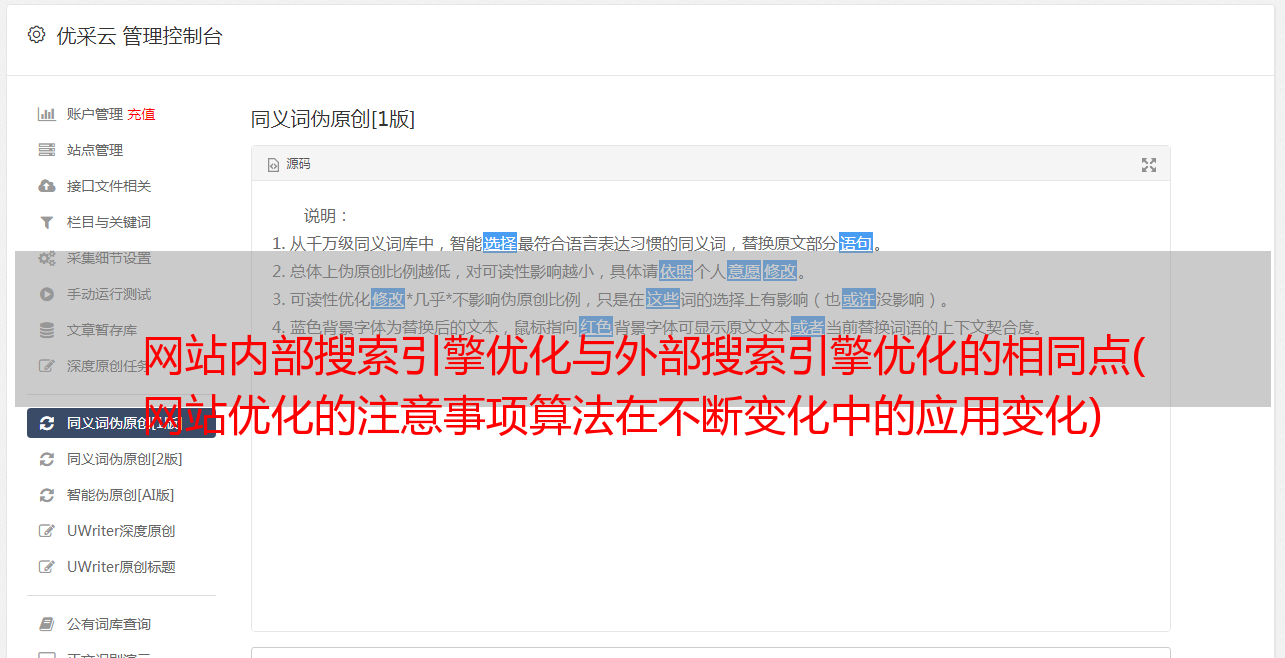Select UWriter深度原创 sidebar entry
1285x658 pixels.
121,531
